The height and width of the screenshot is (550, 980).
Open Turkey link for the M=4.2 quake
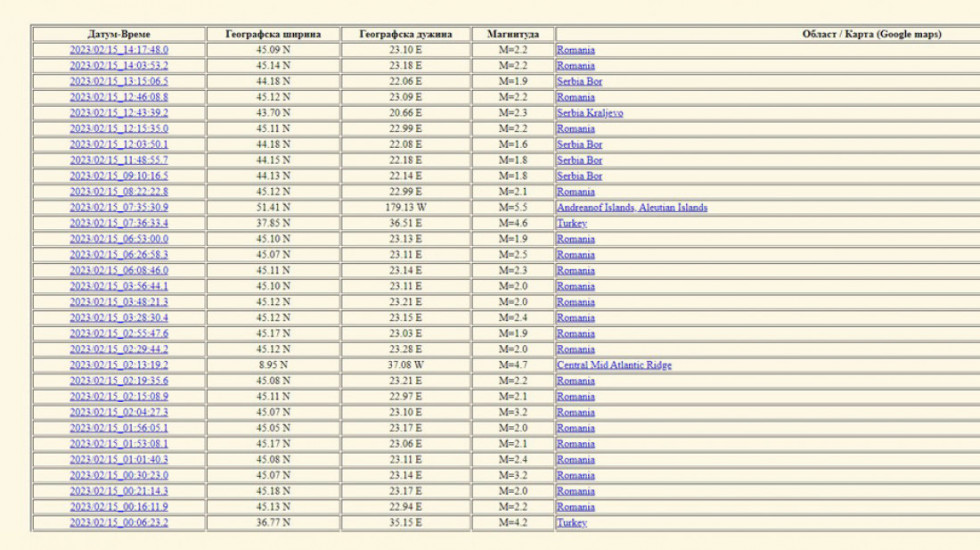(x=571, y=523)
